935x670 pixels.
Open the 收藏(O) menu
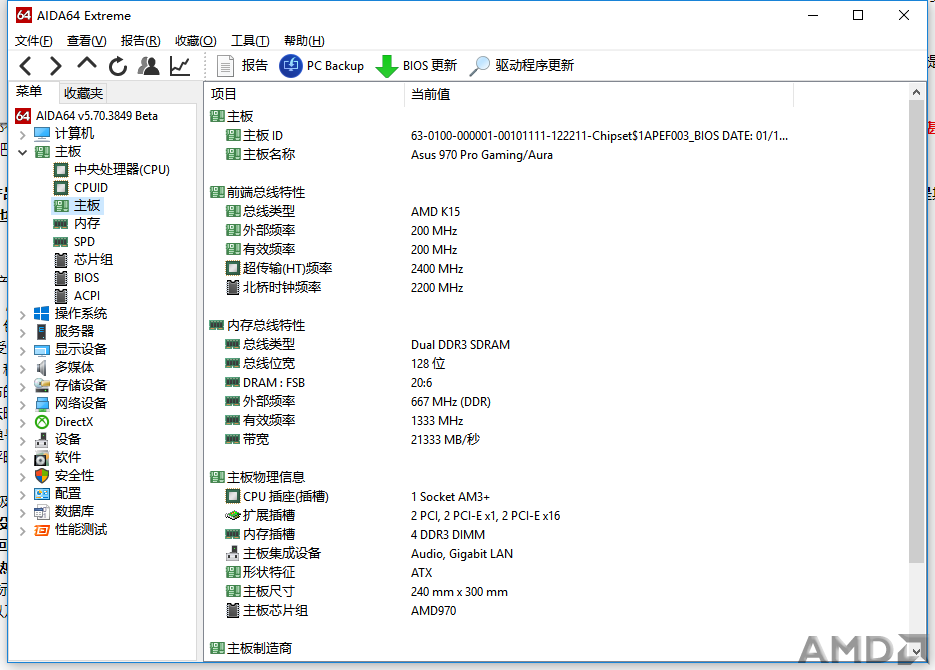pyautogui.click(x=196, y=41)
